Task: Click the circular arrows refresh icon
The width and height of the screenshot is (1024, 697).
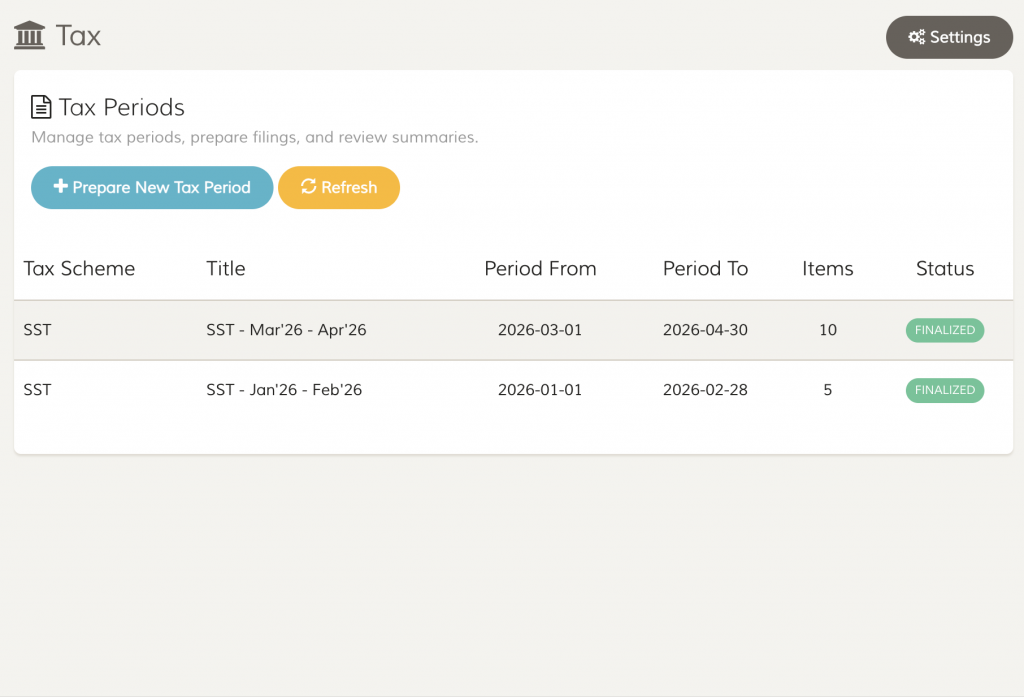Action: click(308, 187)
